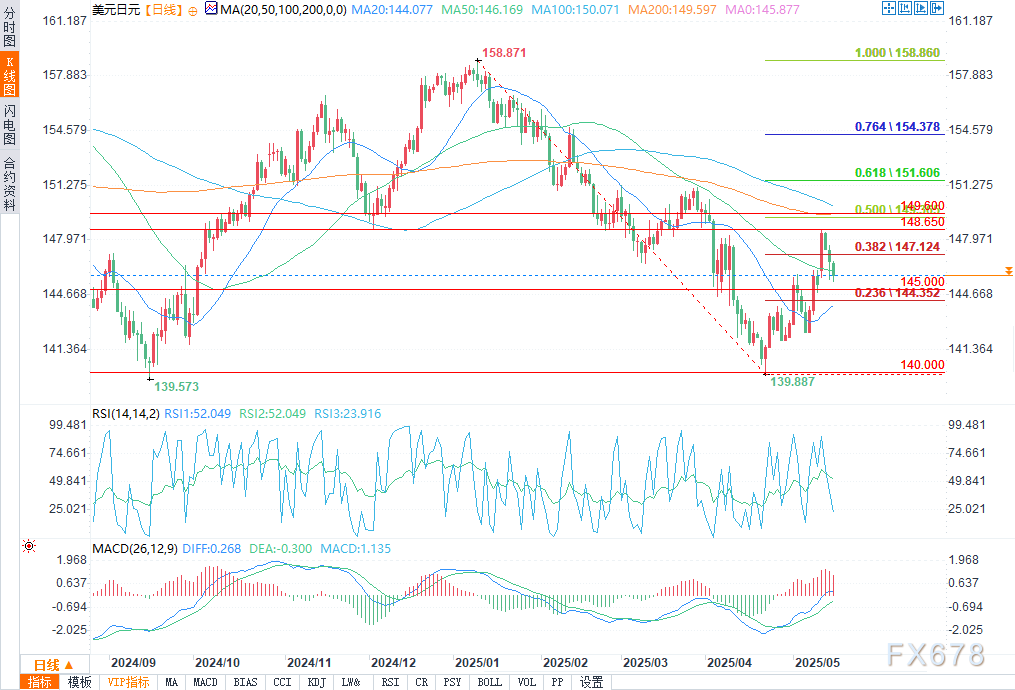Click the MA100:150.071 value
The height and width of the screenshot is (690, 1015).
tap(575, 10)
